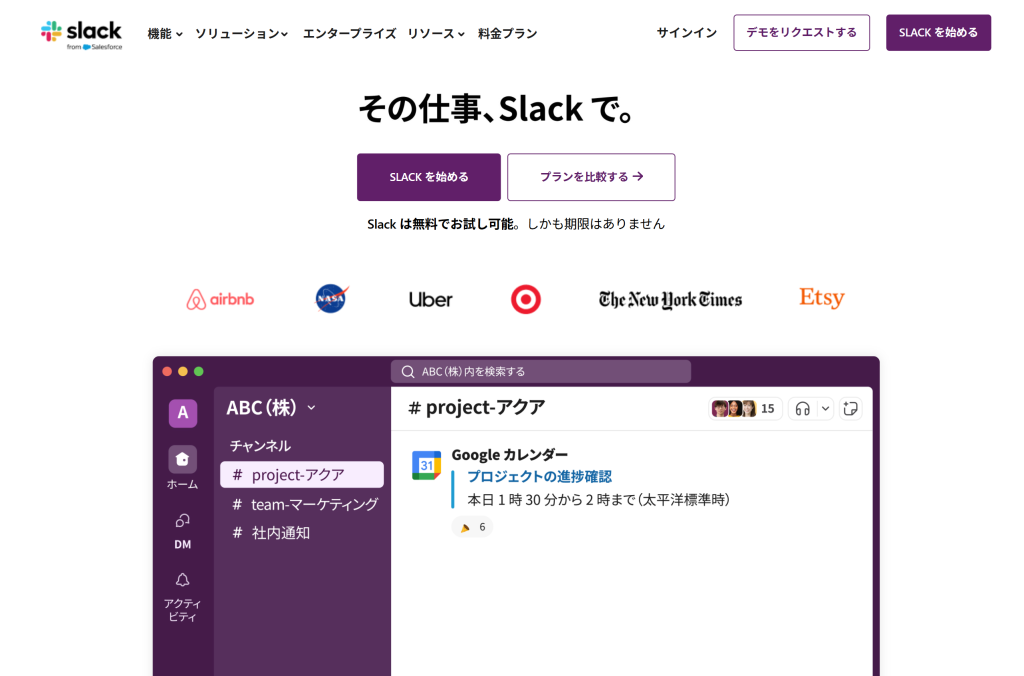1024x676 pixels.
Task: Click the workspace avatar A icon
Action: pos(183,413)
